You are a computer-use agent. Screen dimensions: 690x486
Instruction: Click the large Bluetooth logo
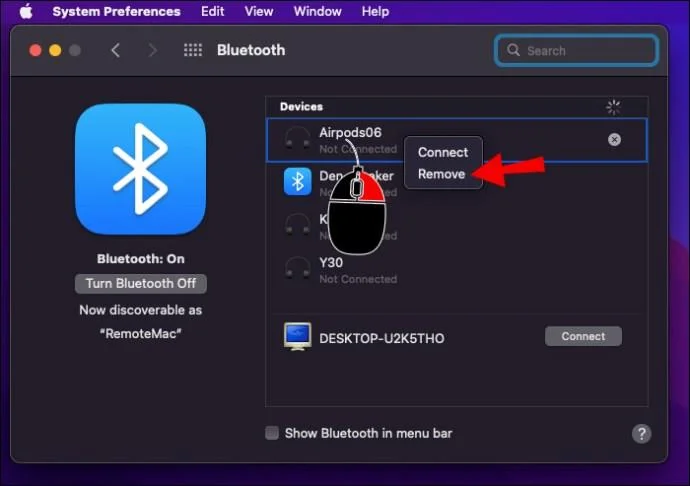(140, 169)
